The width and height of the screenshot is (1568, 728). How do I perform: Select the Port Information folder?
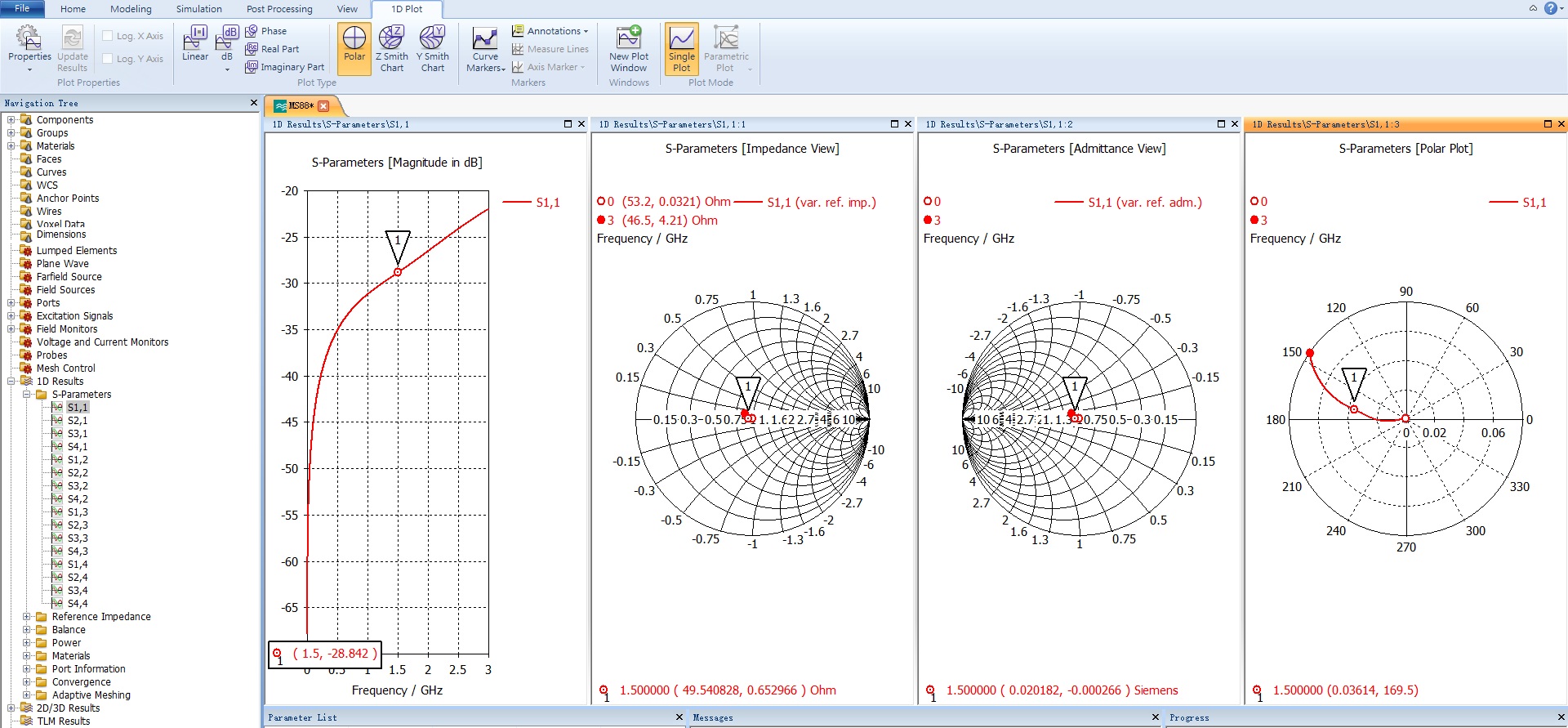[88, 669]
